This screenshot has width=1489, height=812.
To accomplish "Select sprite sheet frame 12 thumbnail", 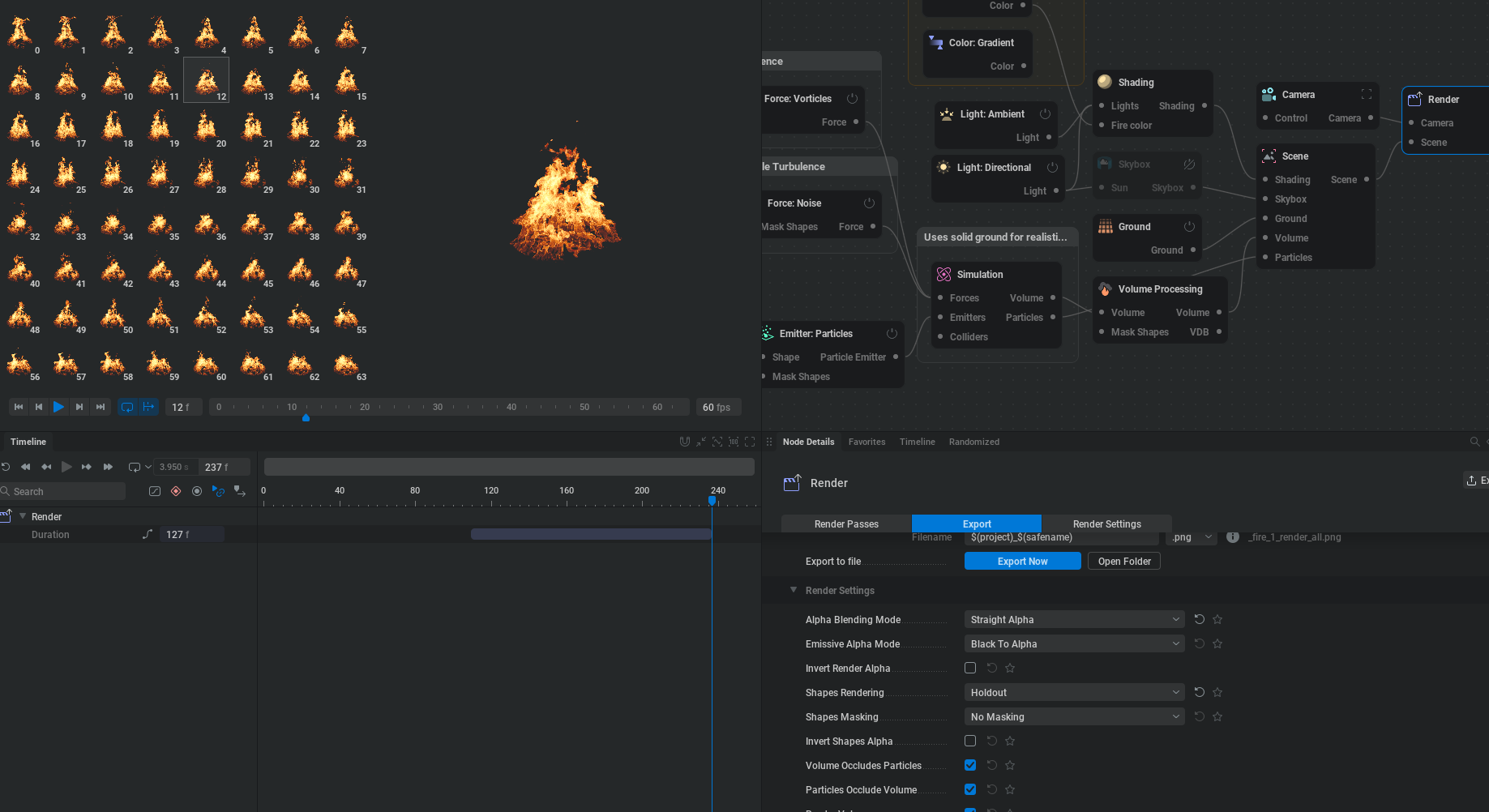I will point(206,79).
